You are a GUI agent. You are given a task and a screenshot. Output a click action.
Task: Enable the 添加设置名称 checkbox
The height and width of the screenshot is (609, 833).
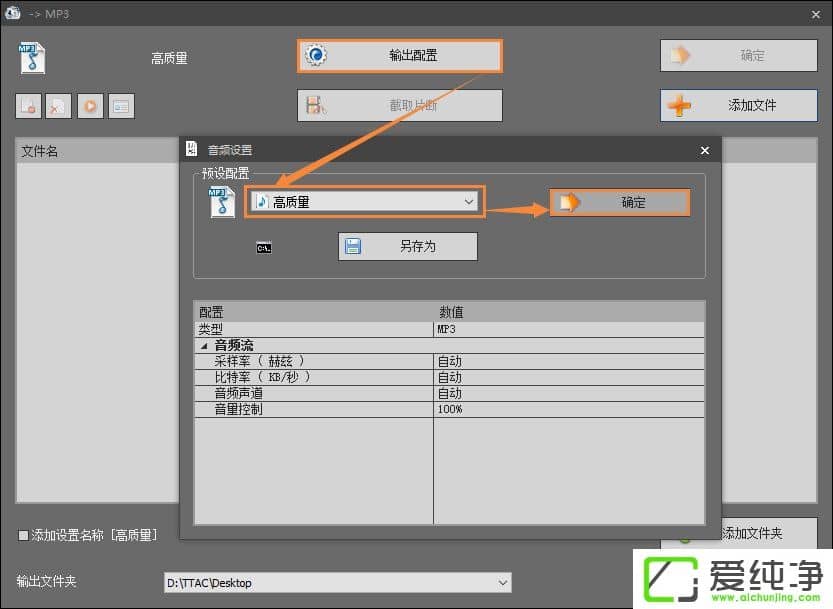(24, 535)
